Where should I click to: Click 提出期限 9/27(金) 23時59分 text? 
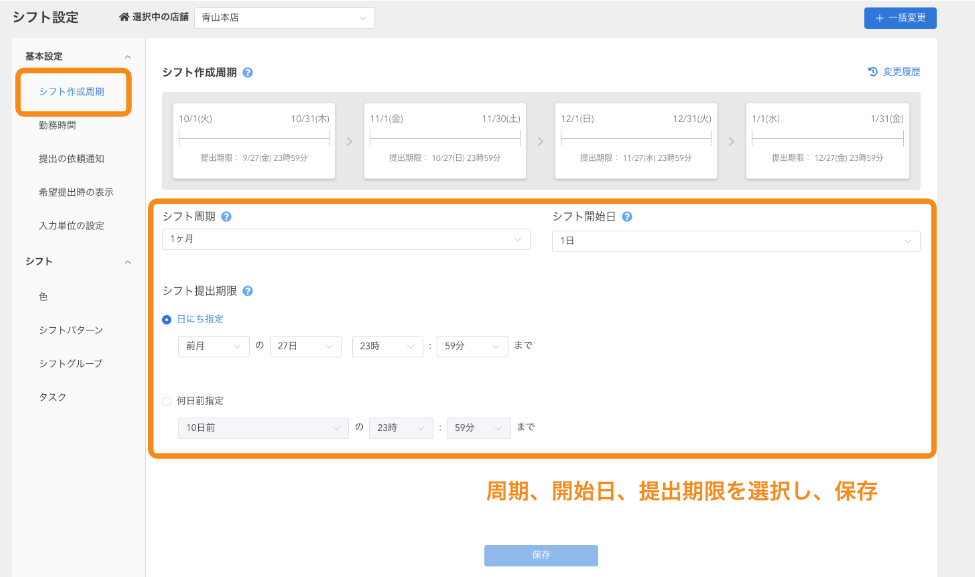(x=254, y=159)
